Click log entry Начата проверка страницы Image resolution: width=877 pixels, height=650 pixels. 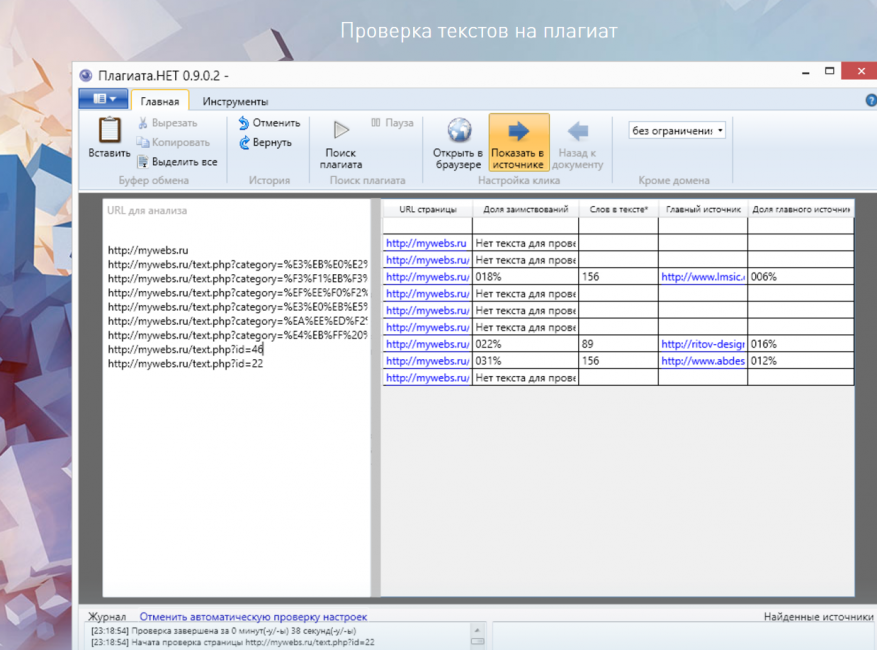233,643
